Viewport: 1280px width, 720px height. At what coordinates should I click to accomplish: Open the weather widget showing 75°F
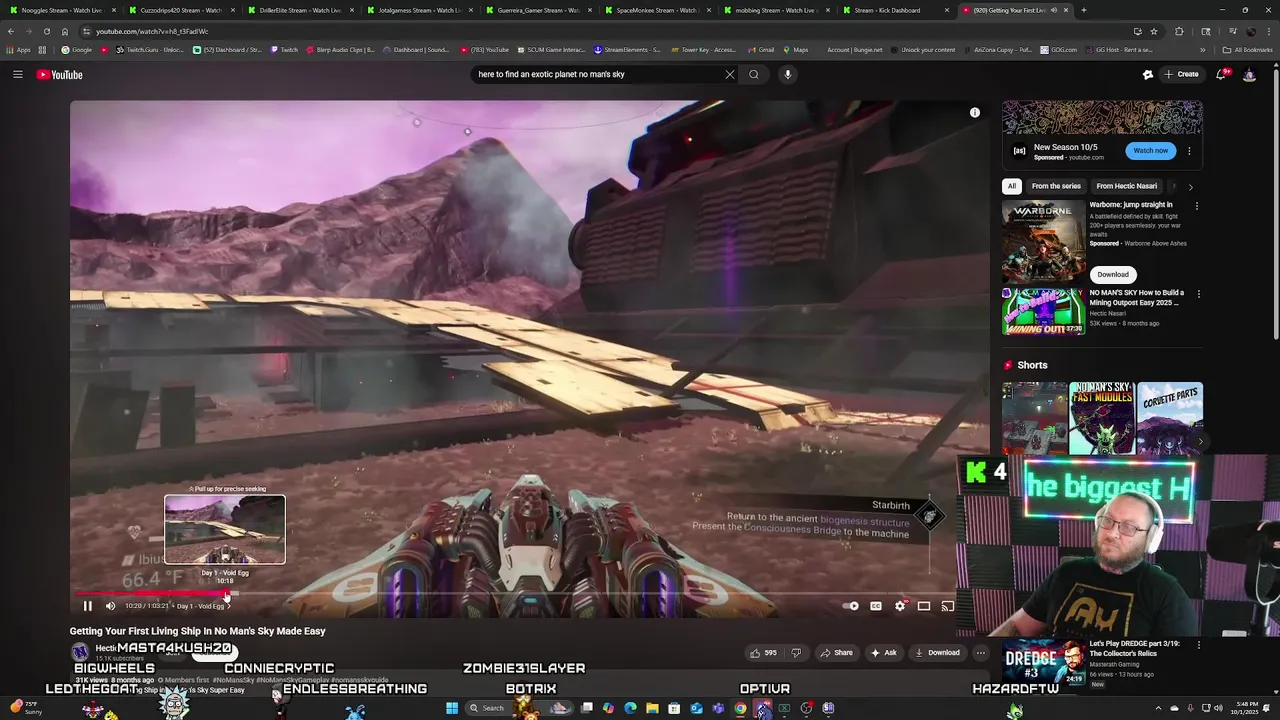(x=28, y=708)
